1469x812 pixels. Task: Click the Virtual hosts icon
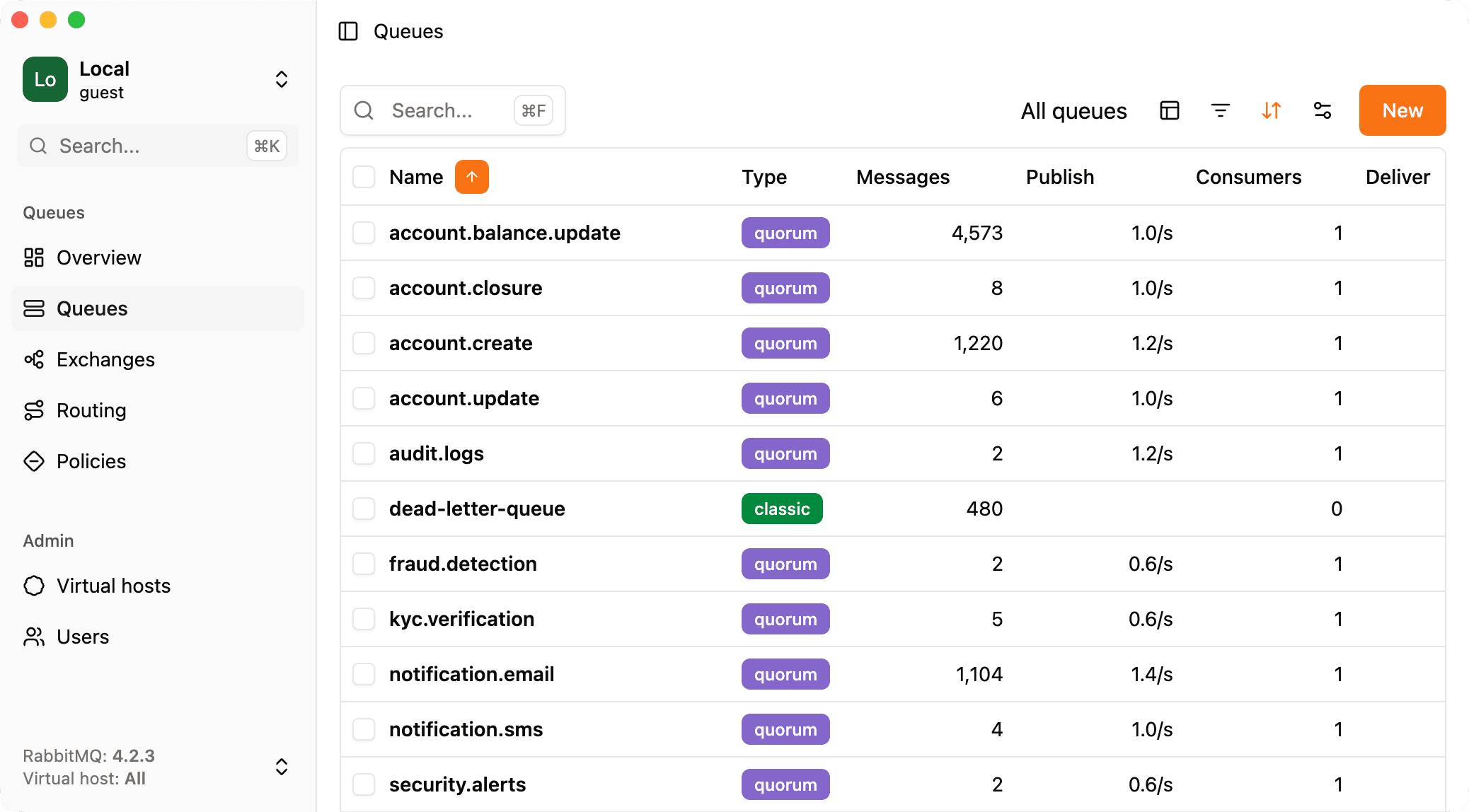pyautogui.click(x=34, y=586)
